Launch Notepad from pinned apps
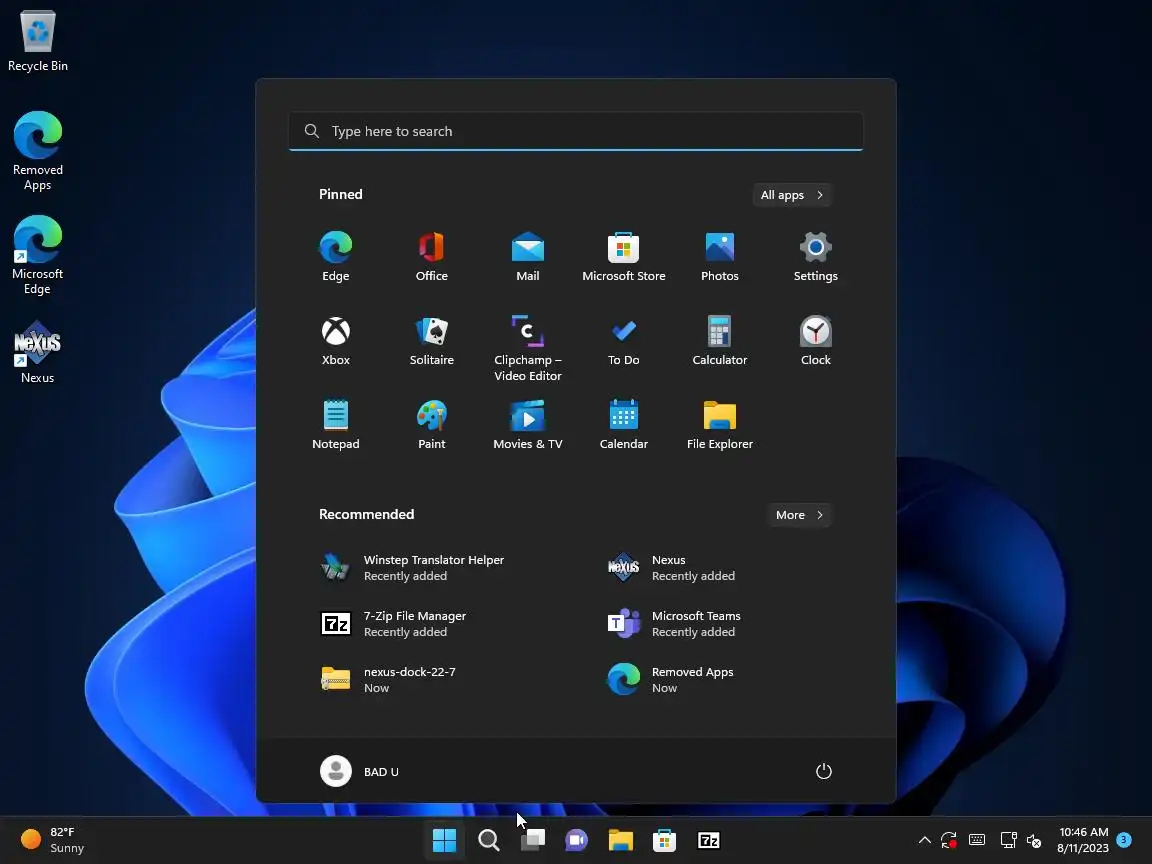The image size is (1152, 864). (336, 424)
